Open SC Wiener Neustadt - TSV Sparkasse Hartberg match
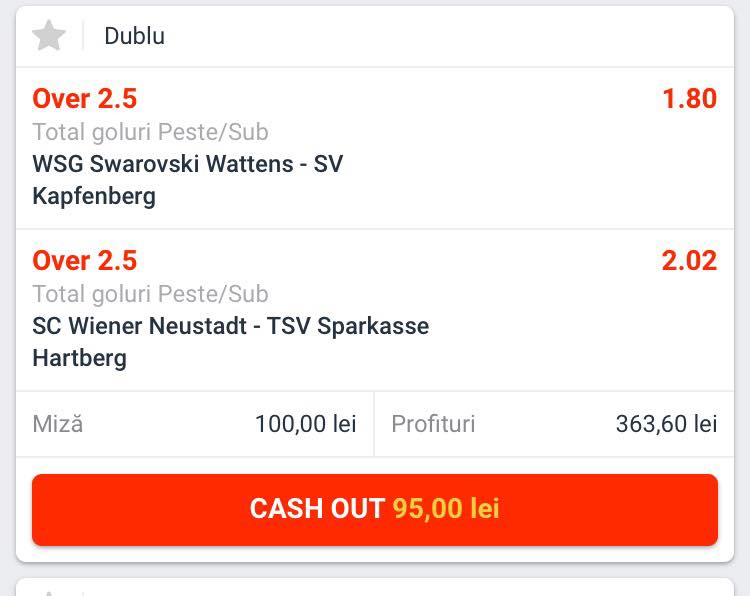Screen dimensions: 750x596 (231, 342)
